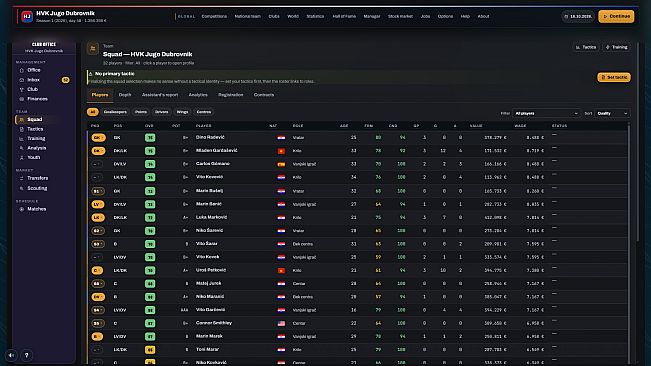651x366 pixels.
Task: Open the Office sidebar icon
Action: pos(22,70)
